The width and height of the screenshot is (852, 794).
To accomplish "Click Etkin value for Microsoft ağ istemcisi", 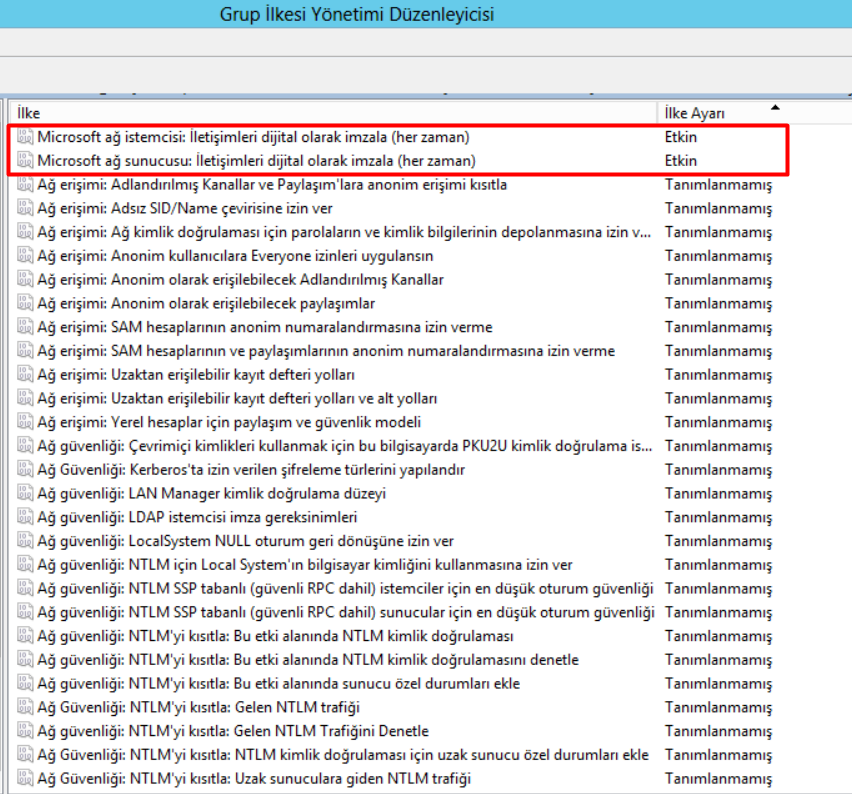I will [681, 137].
